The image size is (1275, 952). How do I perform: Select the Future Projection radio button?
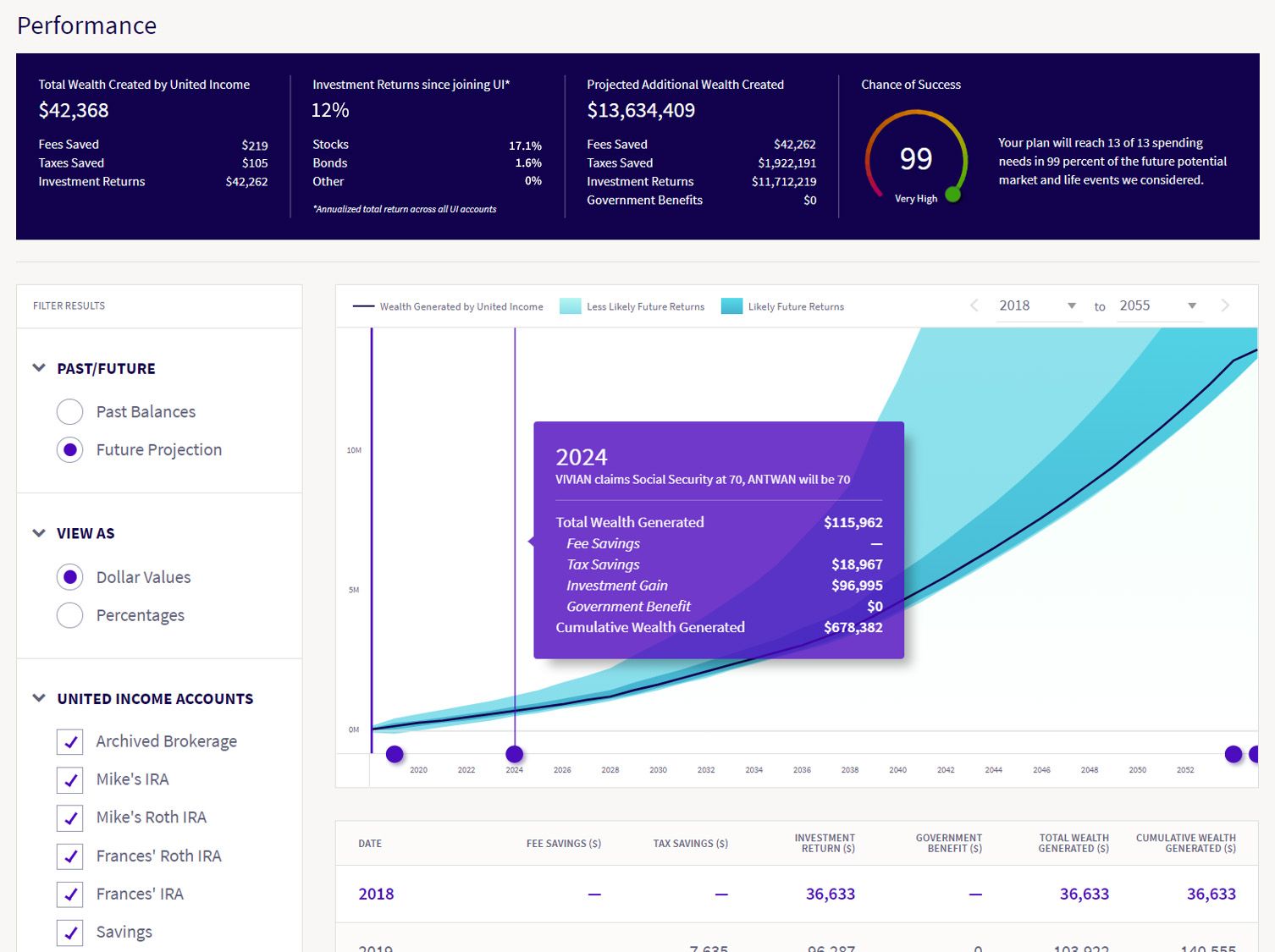[70, 450]
